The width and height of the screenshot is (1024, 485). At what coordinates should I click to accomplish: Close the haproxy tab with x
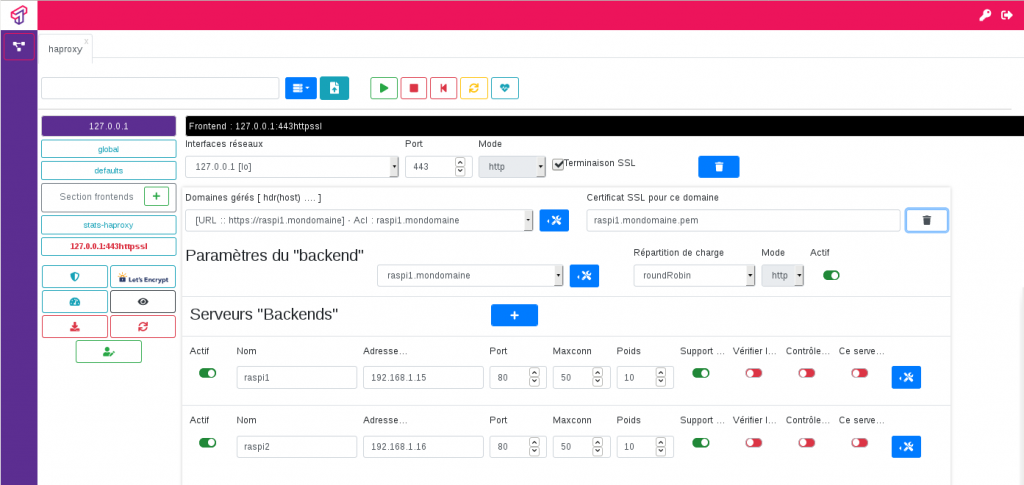pos(86,40)
